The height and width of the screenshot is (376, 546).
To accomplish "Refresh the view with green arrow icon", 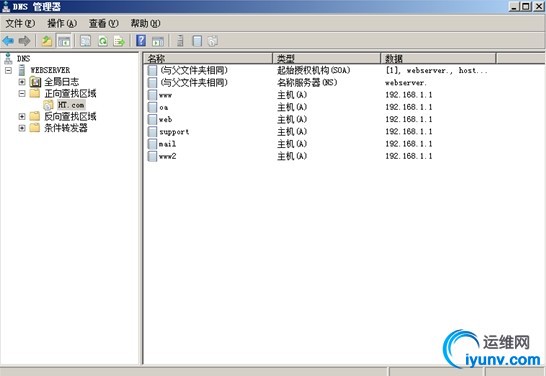I will pos(103,41).
